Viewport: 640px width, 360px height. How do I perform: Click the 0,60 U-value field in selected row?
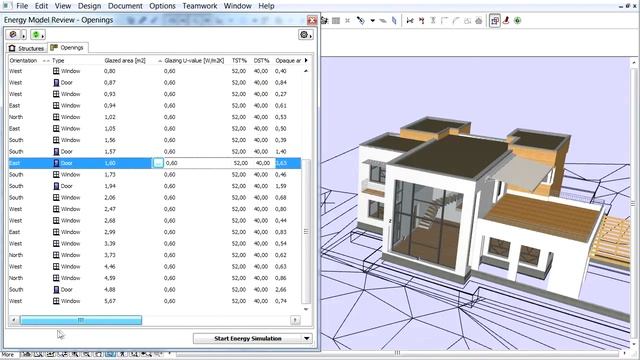point(198,163)
